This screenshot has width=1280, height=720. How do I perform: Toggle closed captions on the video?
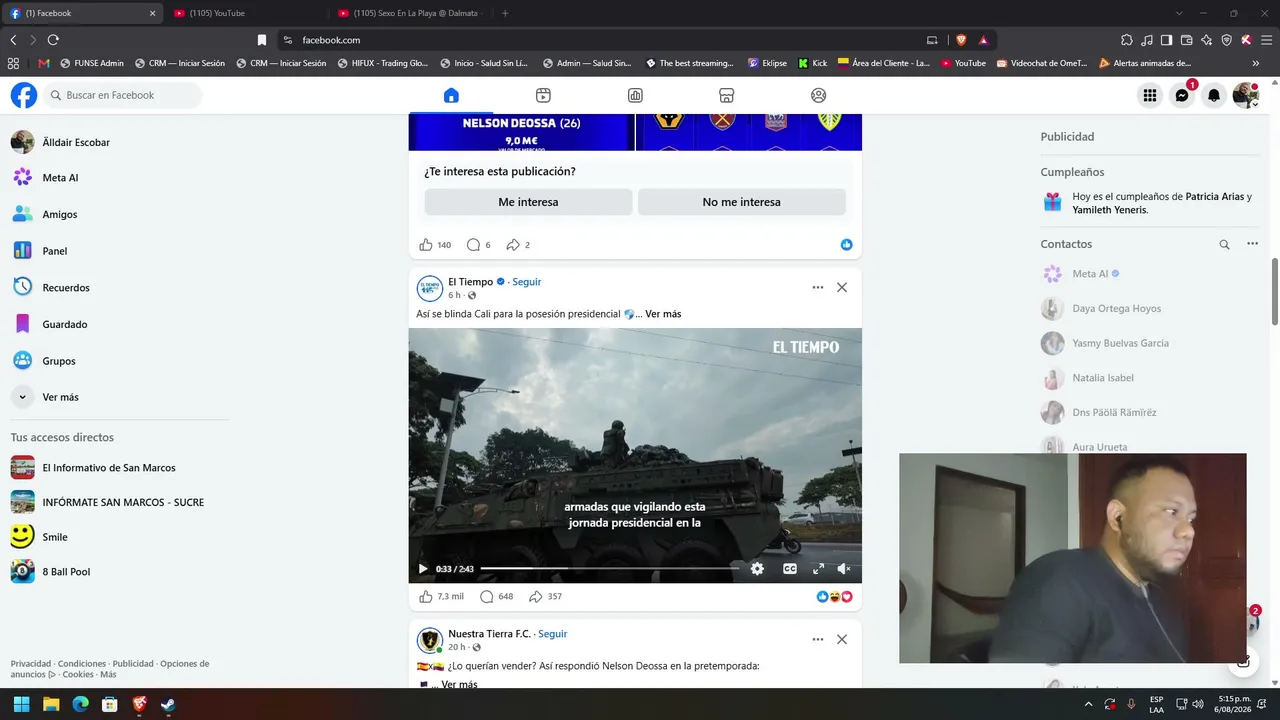790,569
